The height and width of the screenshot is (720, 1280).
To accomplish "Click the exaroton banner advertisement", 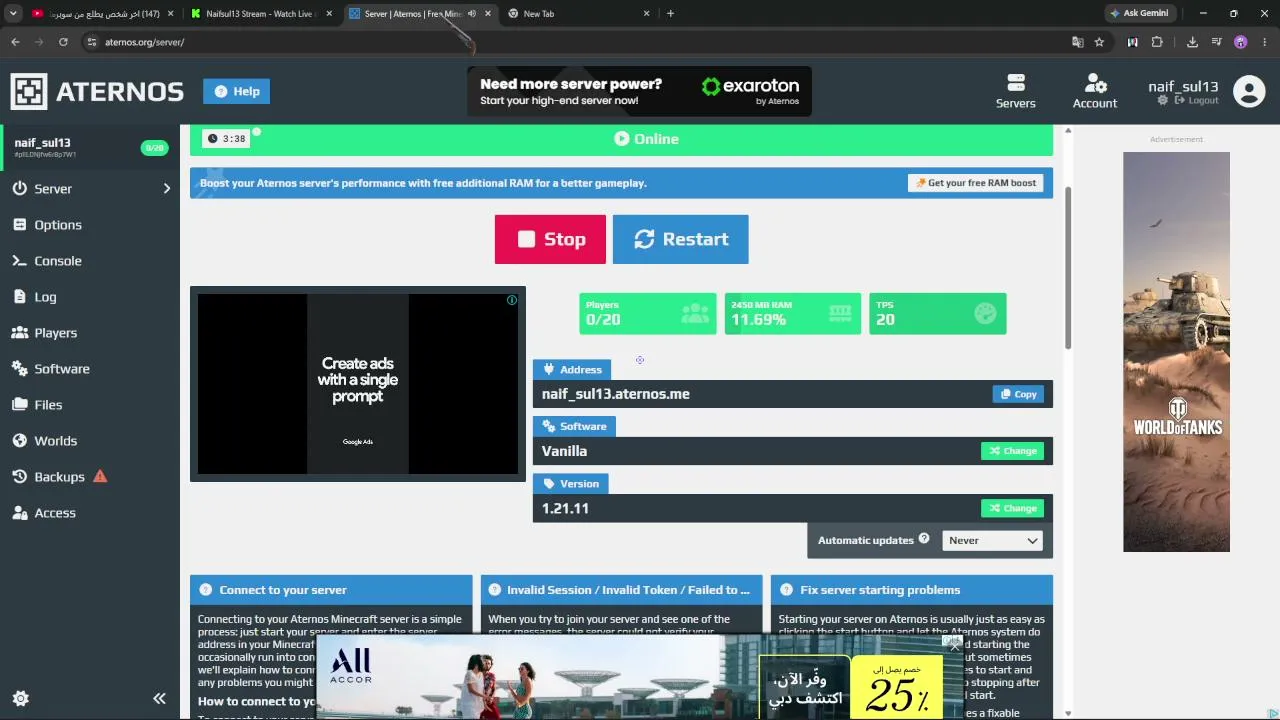I will [x=640, y=91].
